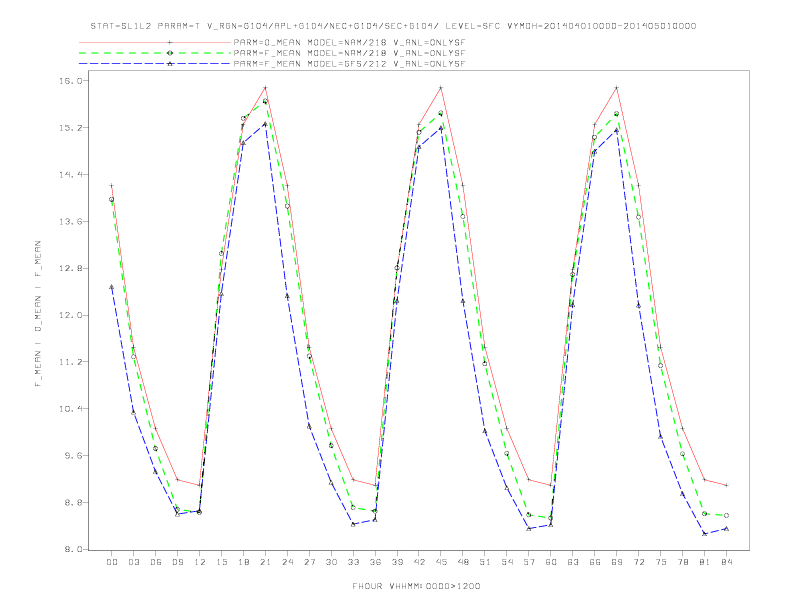792x612 pixels.
Task: Click x-axis tick label 18
Action: point(243,562)
